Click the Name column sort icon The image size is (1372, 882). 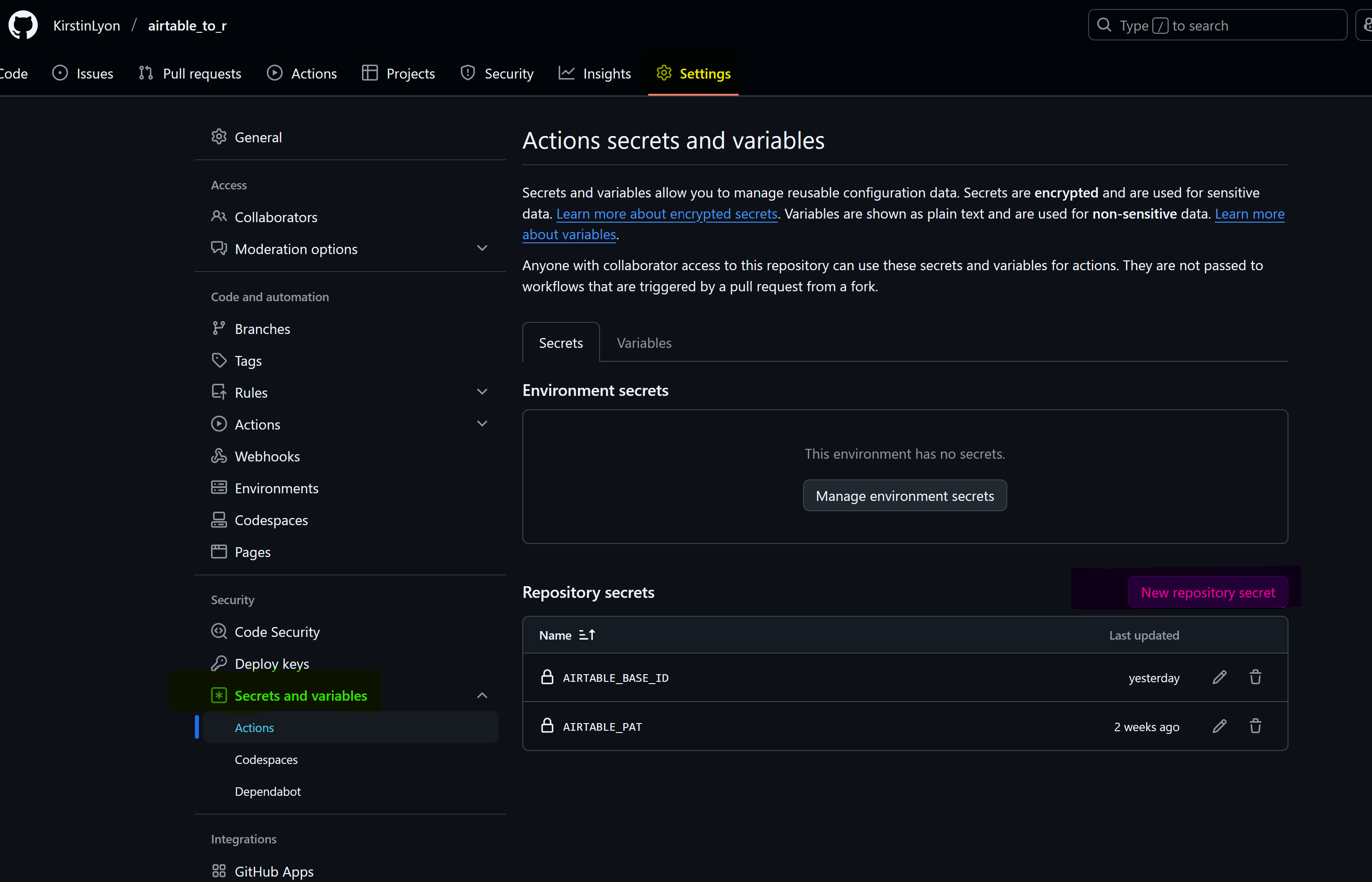tap(587, 635)
